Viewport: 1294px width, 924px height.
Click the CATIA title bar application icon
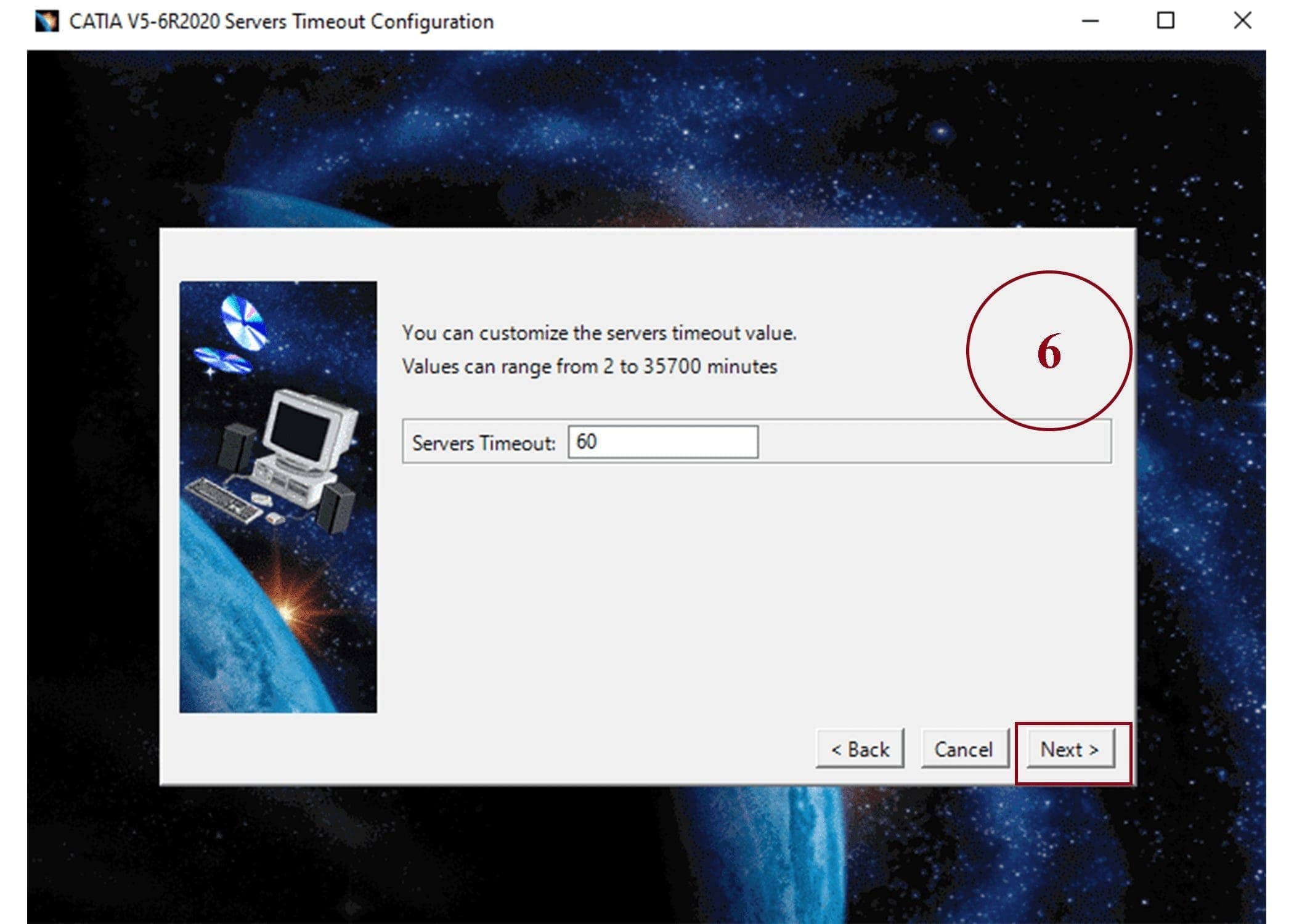pyautogui.click(x=47, y=22)
